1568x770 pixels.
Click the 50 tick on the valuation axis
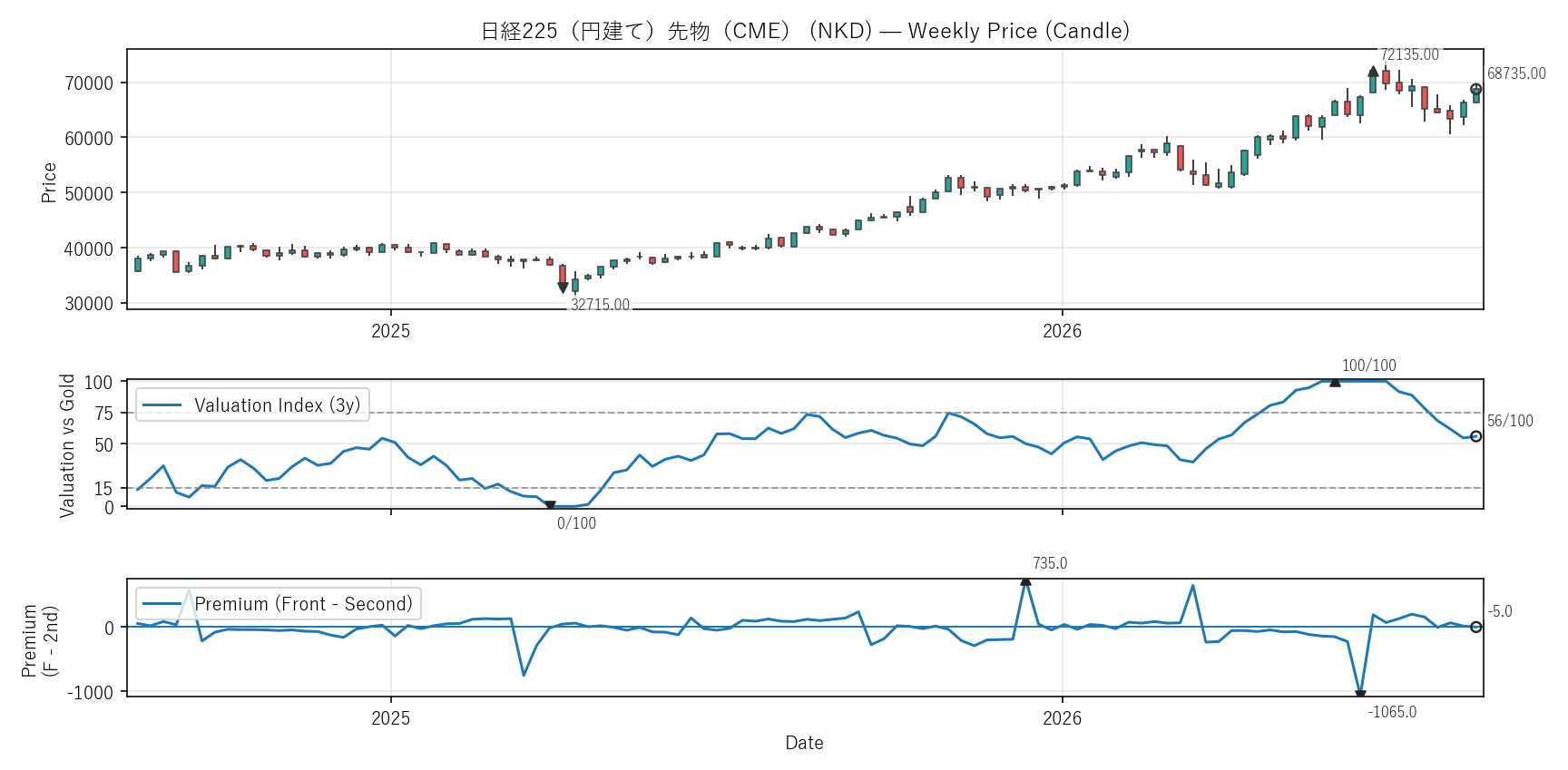tap(104, 444)
